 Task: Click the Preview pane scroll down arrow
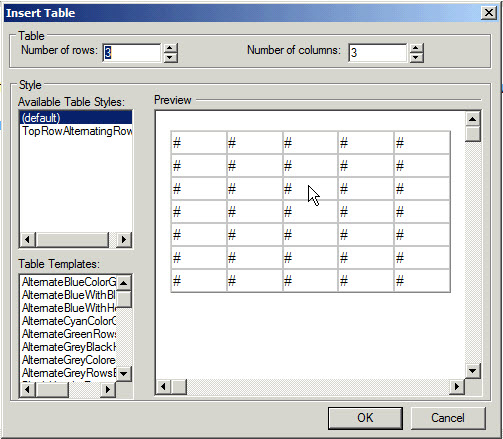472,371
